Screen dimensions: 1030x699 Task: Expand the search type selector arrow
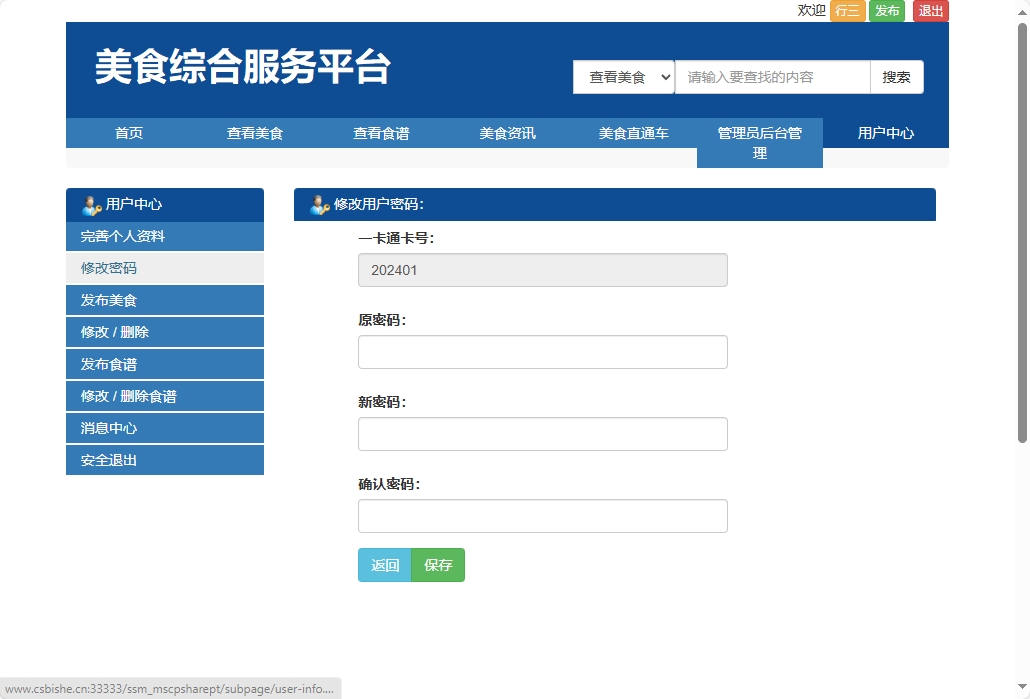tap(664, 77)
